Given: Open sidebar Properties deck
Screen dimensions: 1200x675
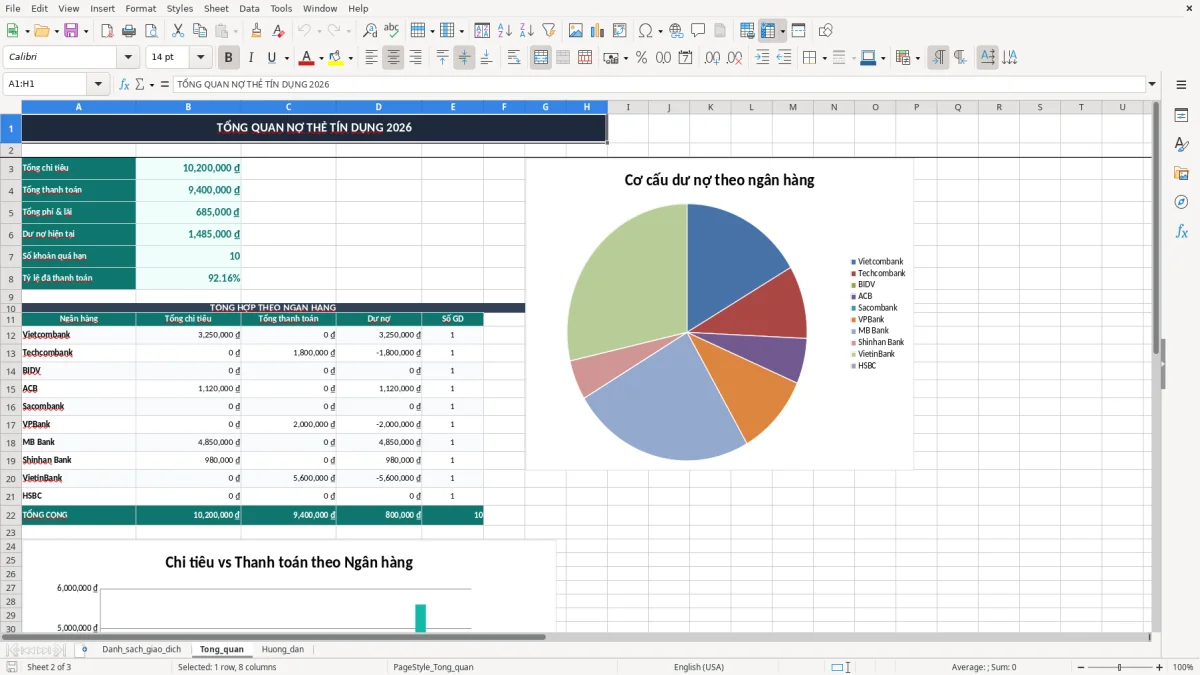Looking at the screenshot, I should [x=1181, y=115].
